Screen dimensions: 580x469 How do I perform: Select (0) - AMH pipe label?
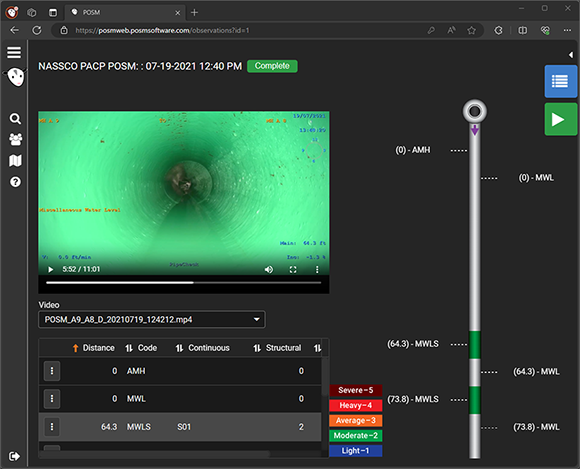tap(413, 150)
